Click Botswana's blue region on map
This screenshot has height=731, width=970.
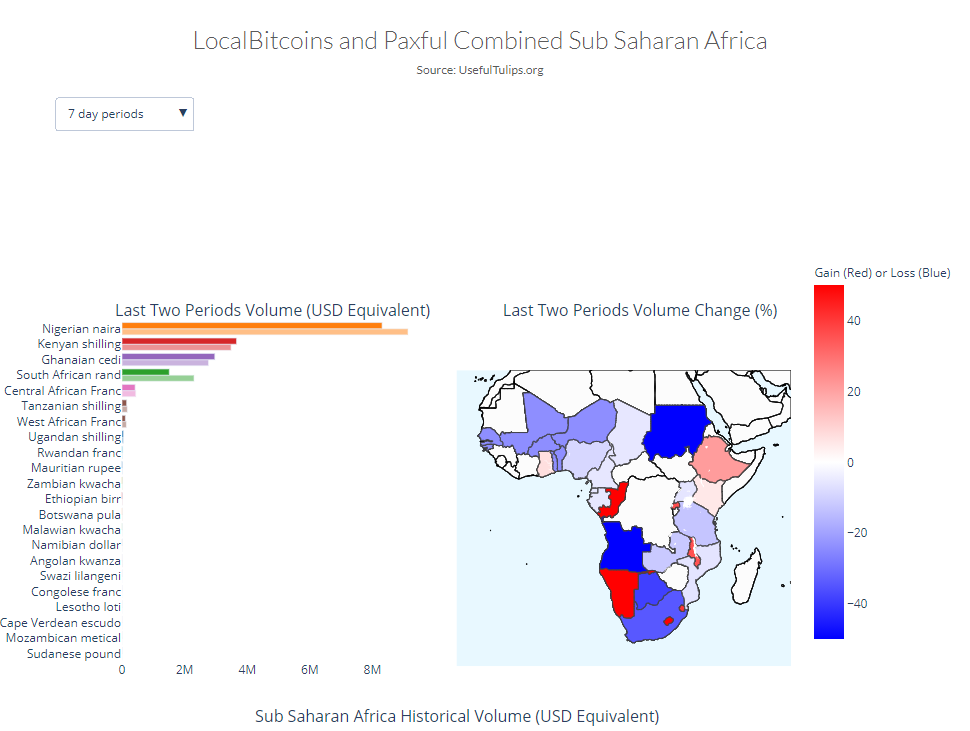point(651,588)
